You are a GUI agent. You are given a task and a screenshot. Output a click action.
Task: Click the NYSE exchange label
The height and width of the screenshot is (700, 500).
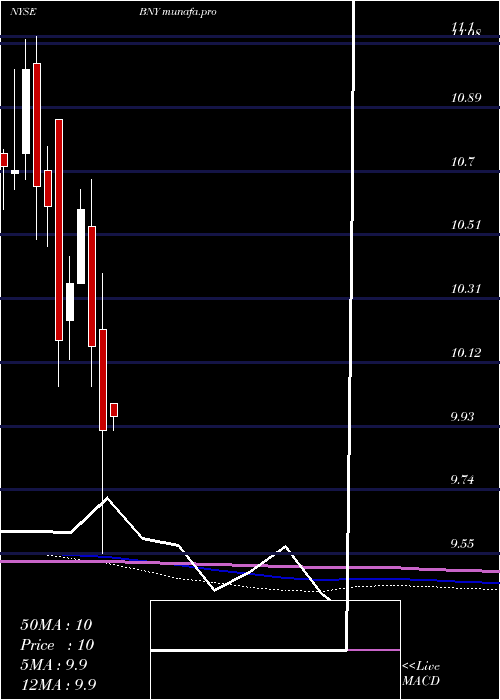23,12
